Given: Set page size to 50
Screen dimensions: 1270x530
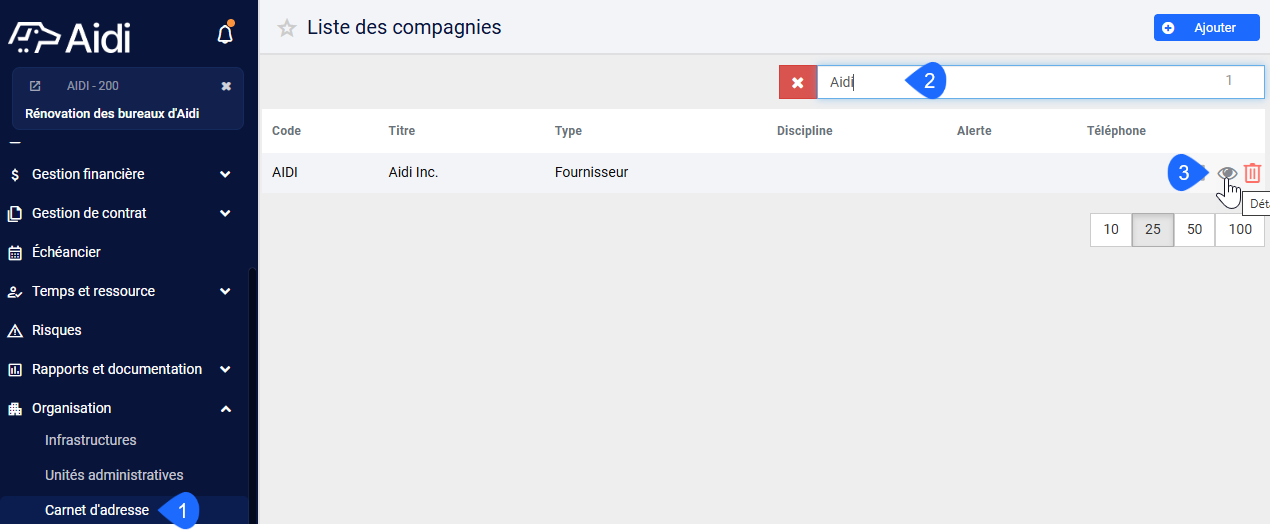Looking at the screenshot, I should (x=1194, y=229).
